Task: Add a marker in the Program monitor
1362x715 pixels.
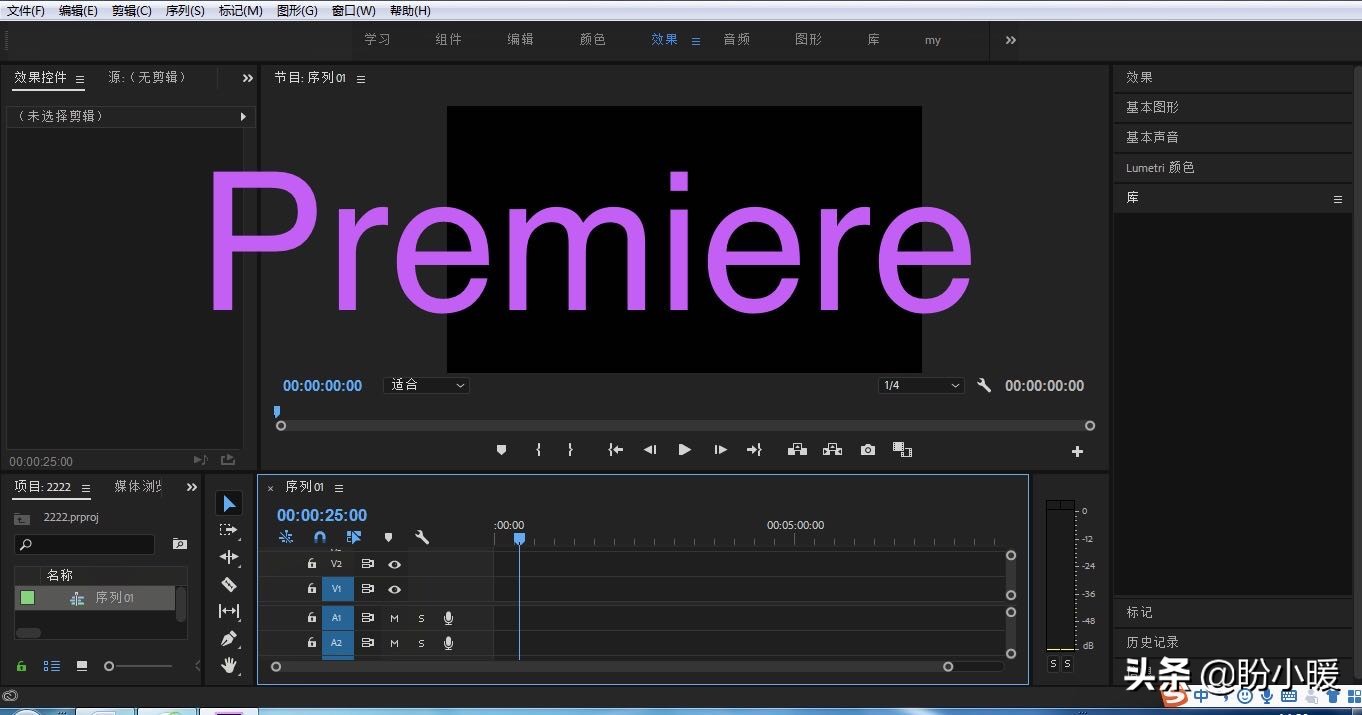Action: click(x=501, y=450)
